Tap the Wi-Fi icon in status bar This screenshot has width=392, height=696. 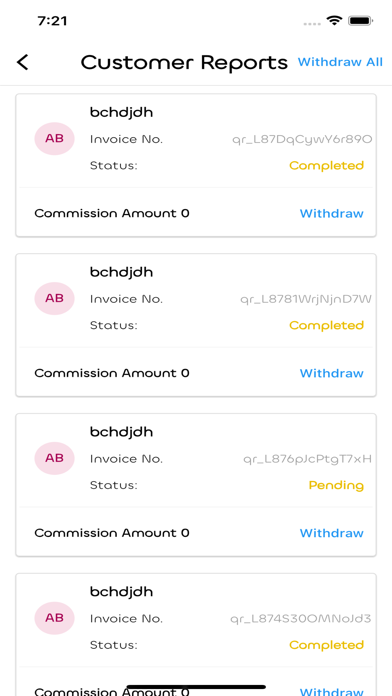point(334,20)
